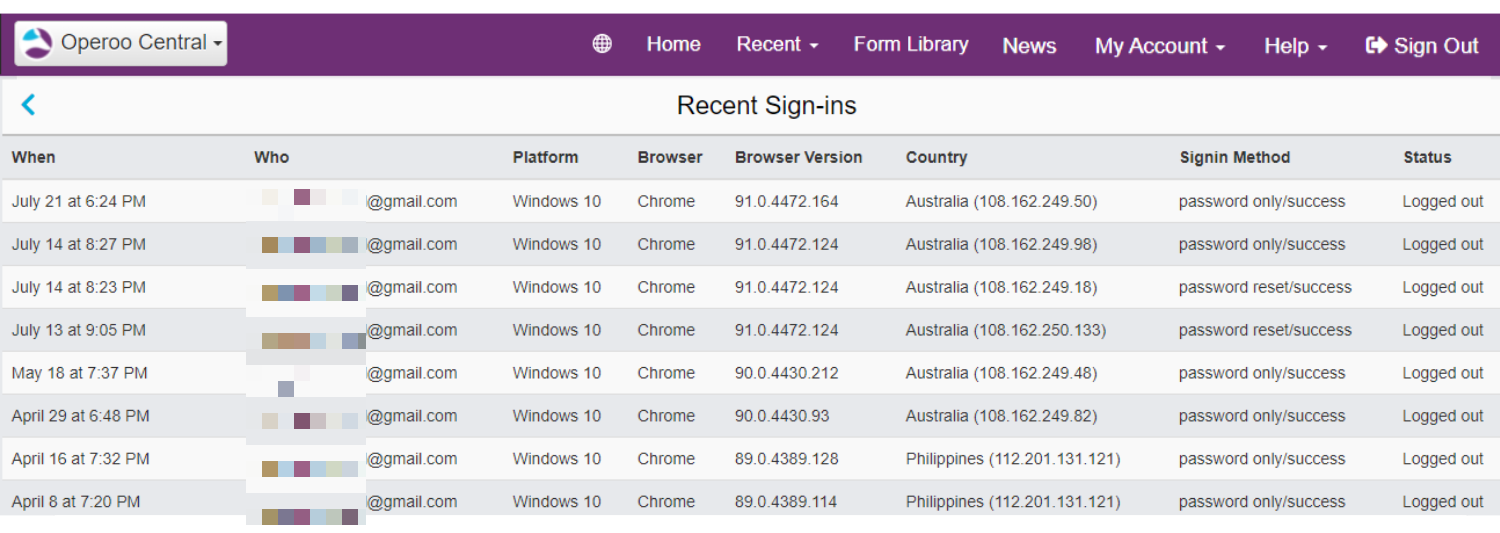Click the Browser Version column header
1500x533 pixels.
coord(798,157)
